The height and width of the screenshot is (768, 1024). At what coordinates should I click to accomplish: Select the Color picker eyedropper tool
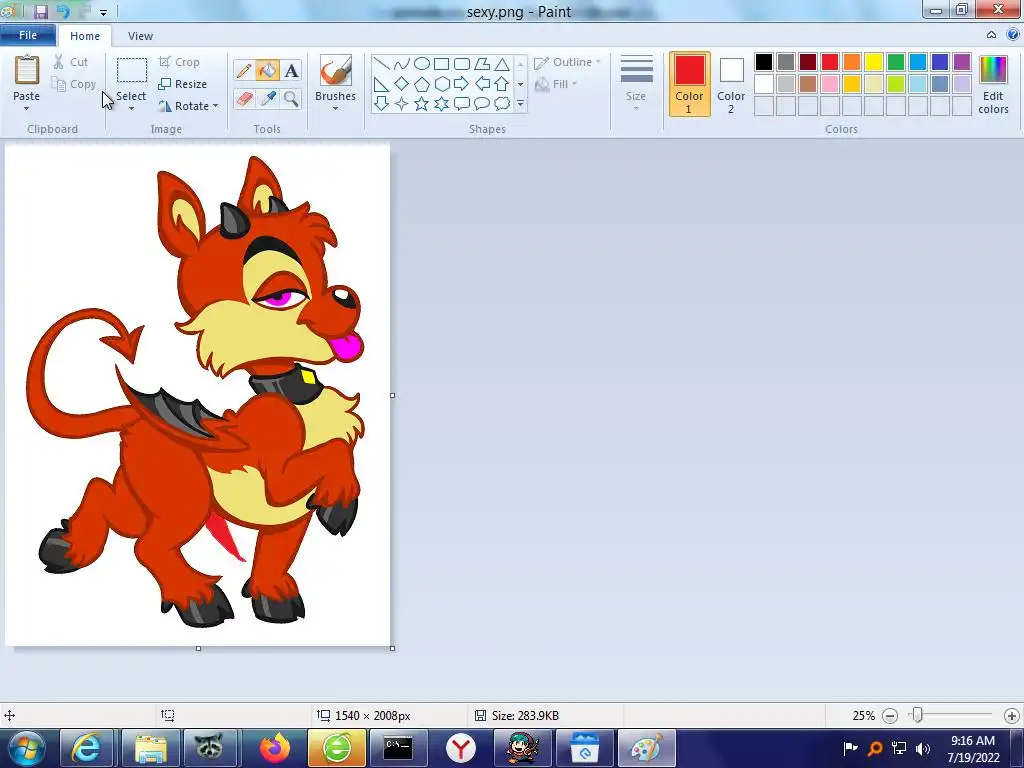(x=268, y=99)
